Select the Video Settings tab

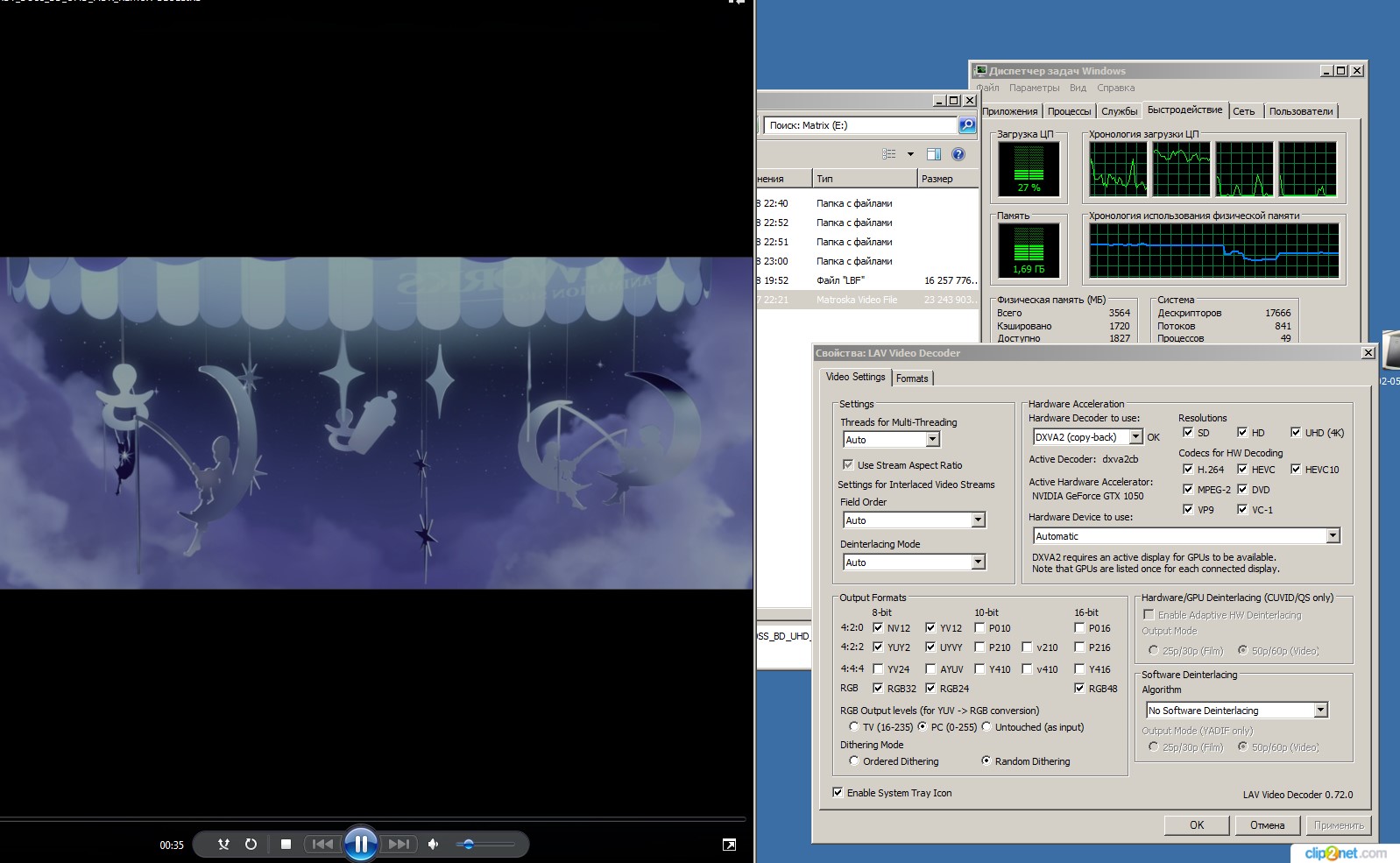[855, 377]
